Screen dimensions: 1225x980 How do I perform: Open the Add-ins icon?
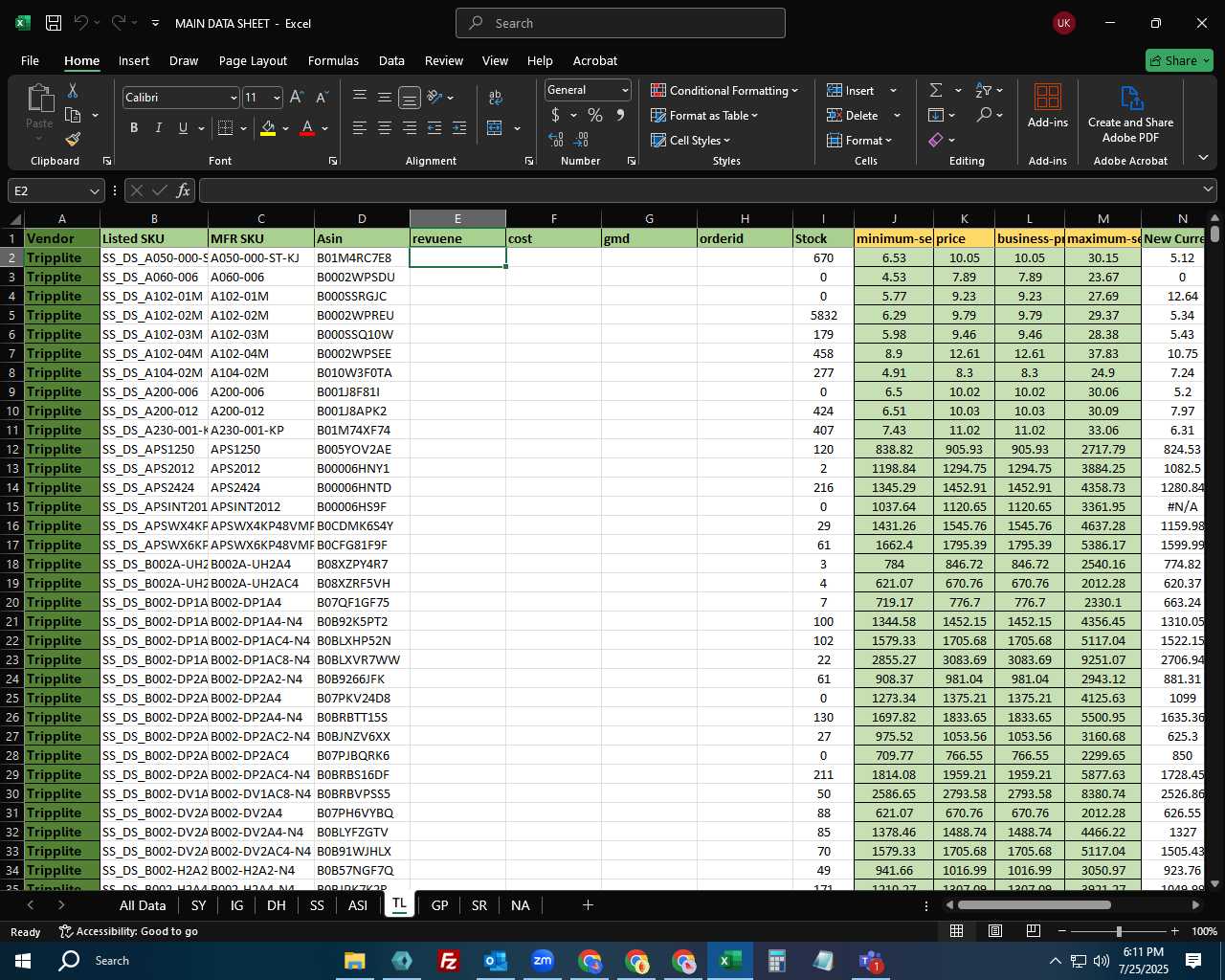(1048, 105)
